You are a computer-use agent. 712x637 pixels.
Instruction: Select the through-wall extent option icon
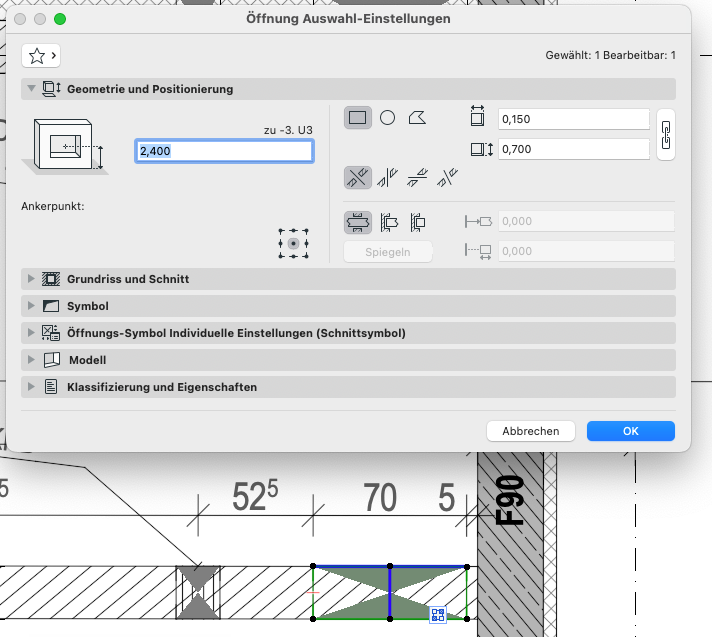coord(358,222)
